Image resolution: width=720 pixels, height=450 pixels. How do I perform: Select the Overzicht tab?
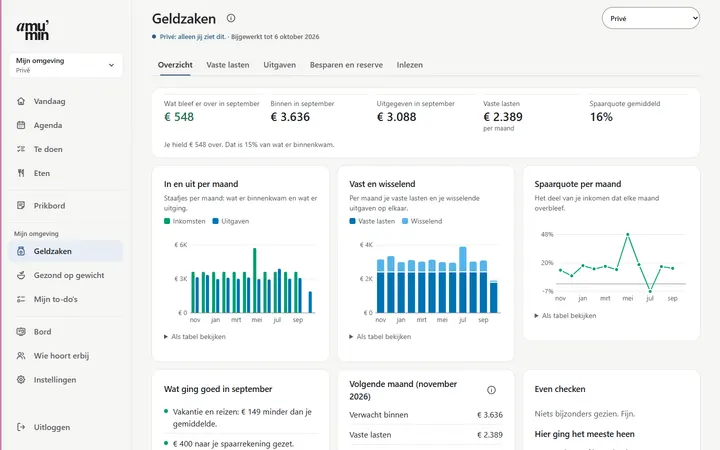(175, 65)
